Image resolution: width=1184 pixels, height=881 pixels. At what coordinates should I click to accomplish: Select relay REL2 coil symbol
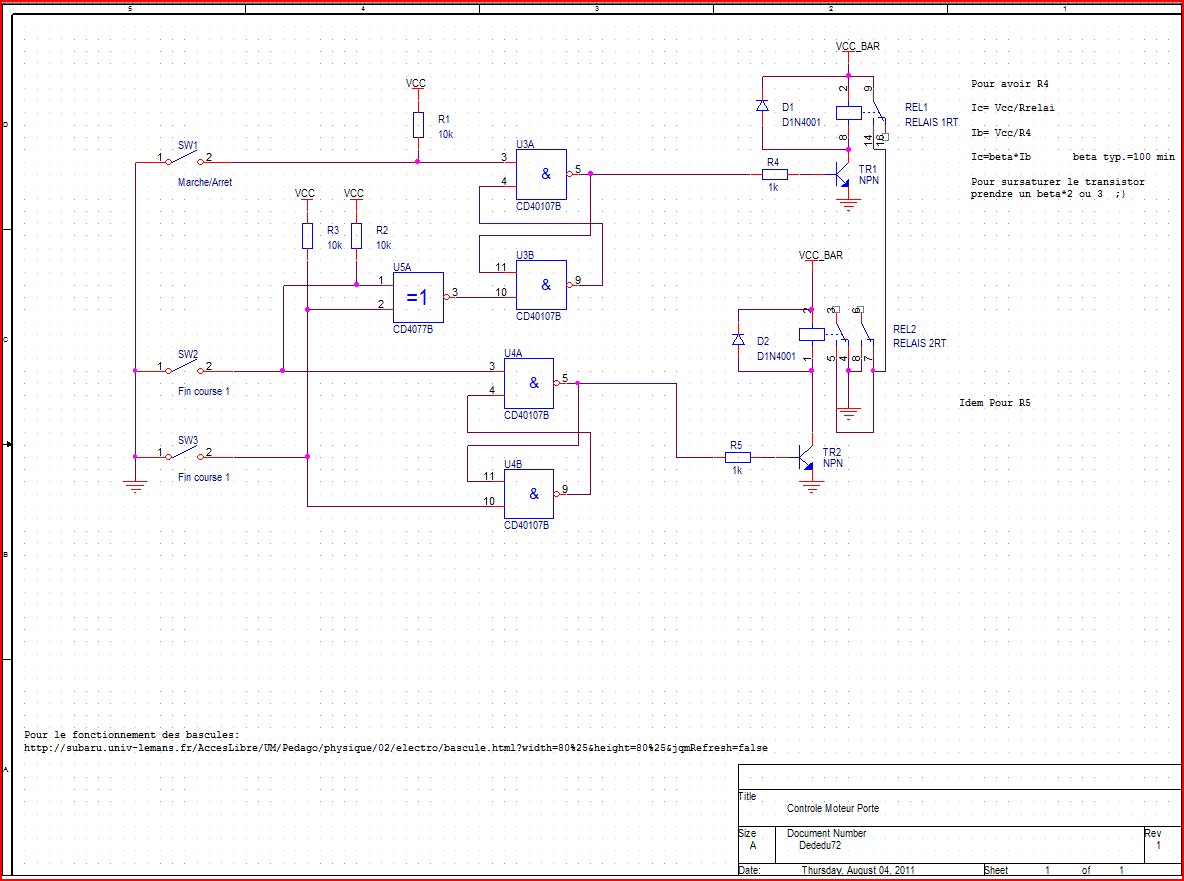click(812, 334)
